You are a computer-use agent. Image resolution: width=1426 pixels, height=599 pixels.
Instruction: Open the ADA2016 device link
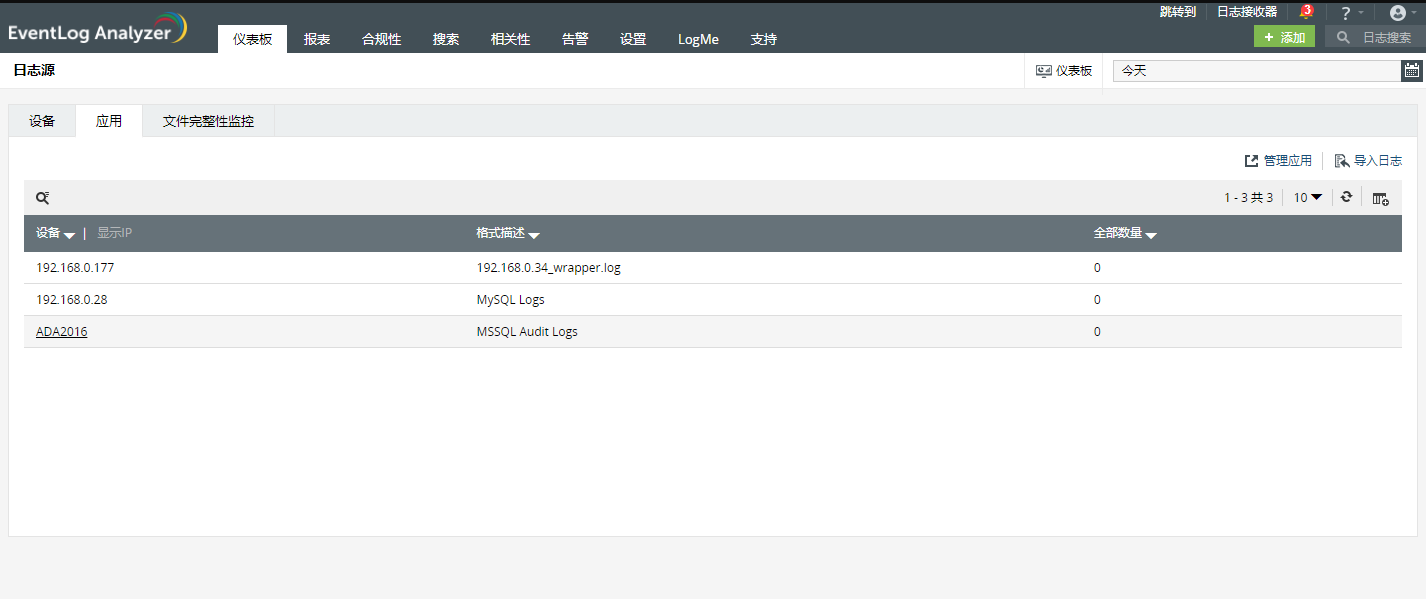tap(61, 331)
